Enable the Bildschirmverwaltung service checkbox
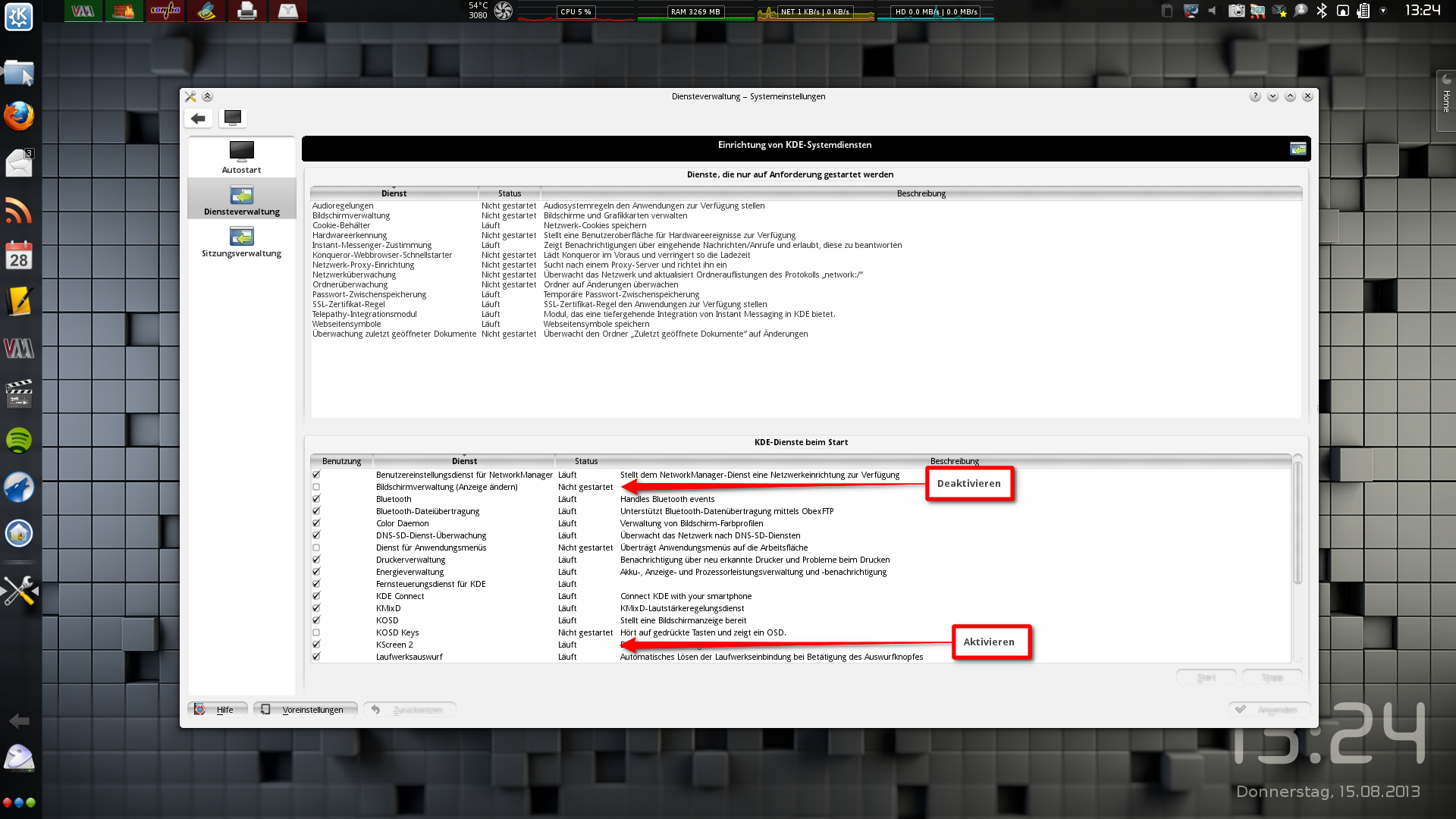 [316, 487]
